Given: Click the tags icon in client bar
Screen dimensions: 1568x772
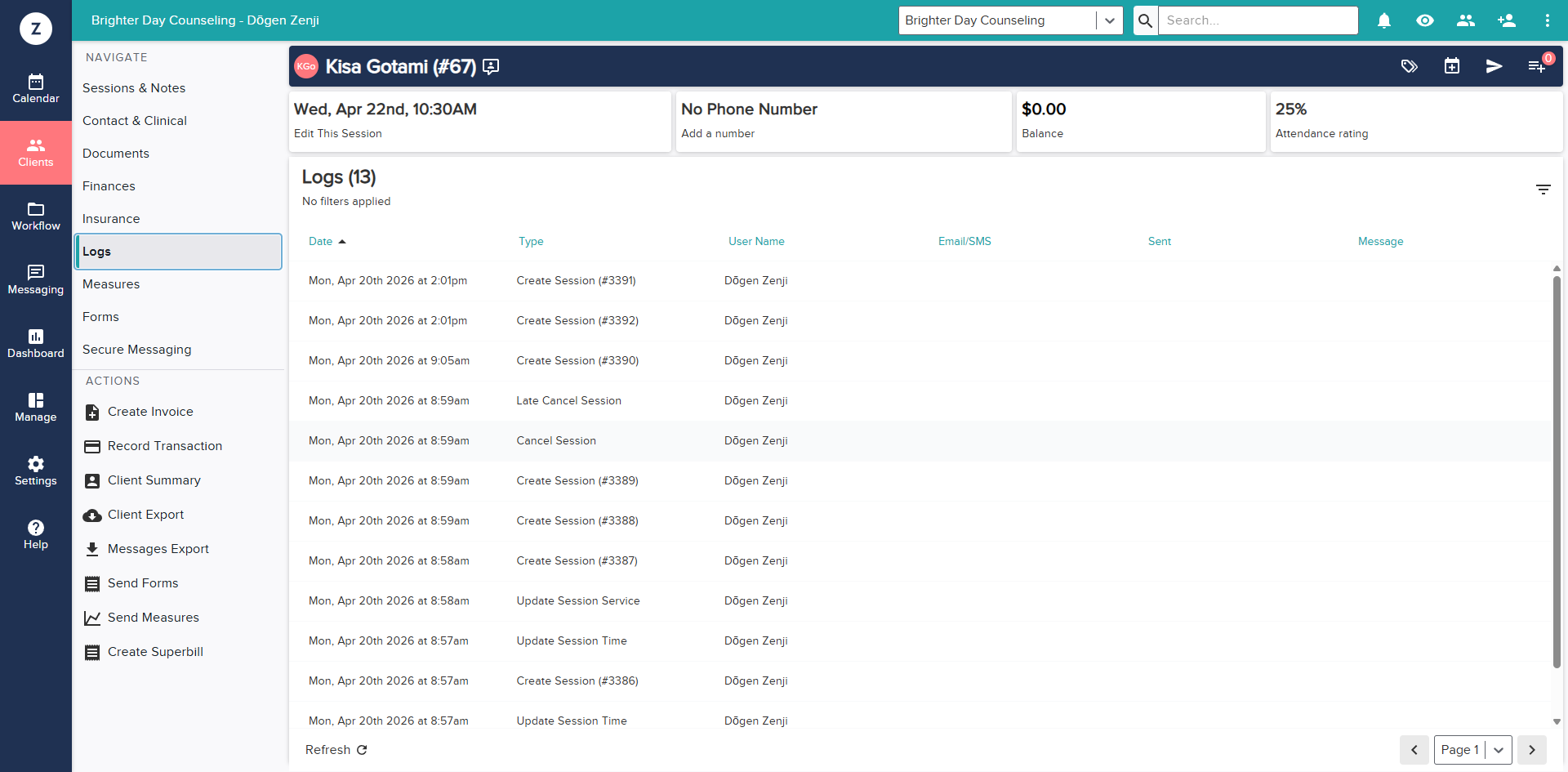Looking at the screenshot, I should coord(1410,66).
